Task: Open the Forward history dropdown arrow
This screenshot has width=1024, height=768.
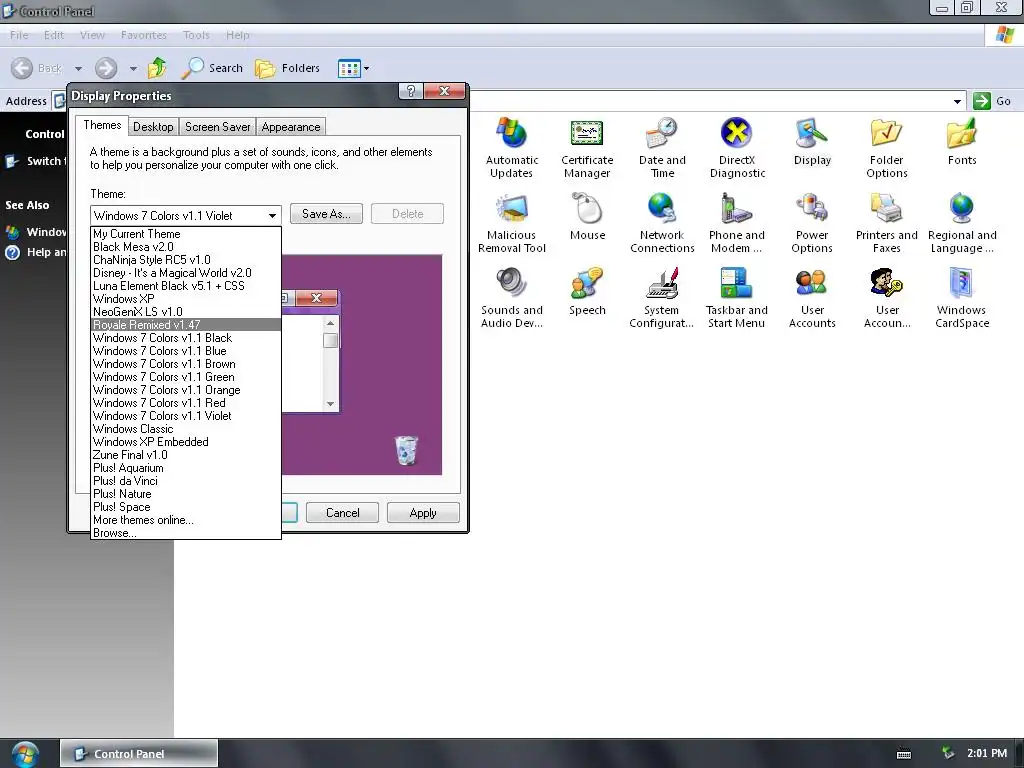Action: tap(133, 69)
